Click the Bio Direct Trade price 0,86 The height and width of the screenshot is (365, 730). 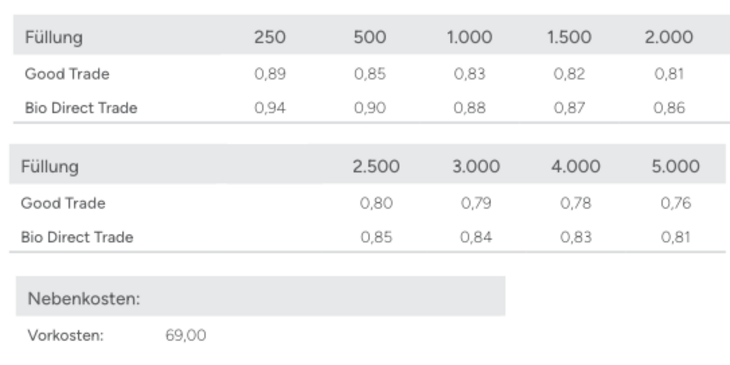[x=669, y=108]
